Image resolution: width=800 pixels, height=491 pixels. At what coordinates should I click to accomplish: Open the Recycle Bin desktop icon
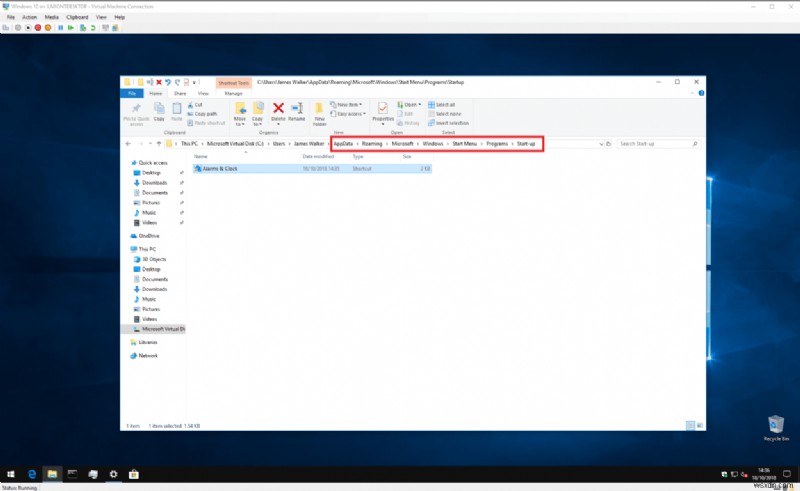tap(776, 428)
